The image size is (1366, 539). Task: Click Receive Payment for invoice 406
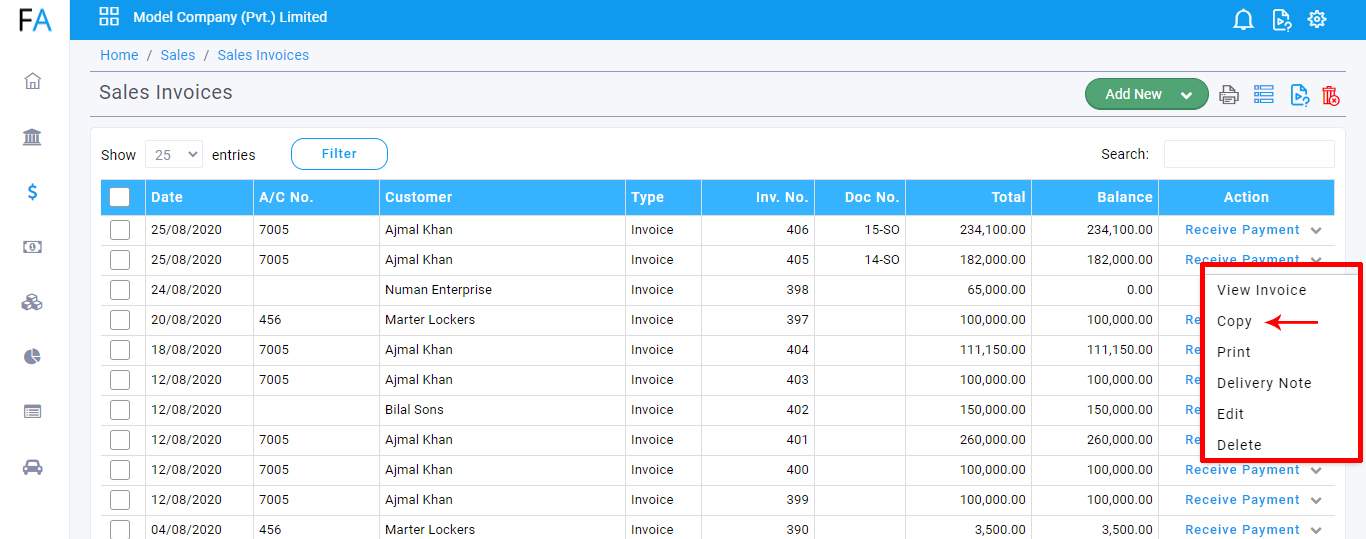coord(1242,230)
